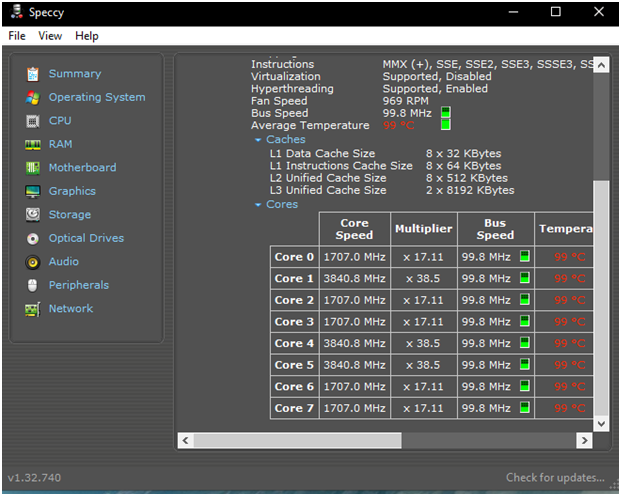Click the Speccy app icon in title bar

17,12
